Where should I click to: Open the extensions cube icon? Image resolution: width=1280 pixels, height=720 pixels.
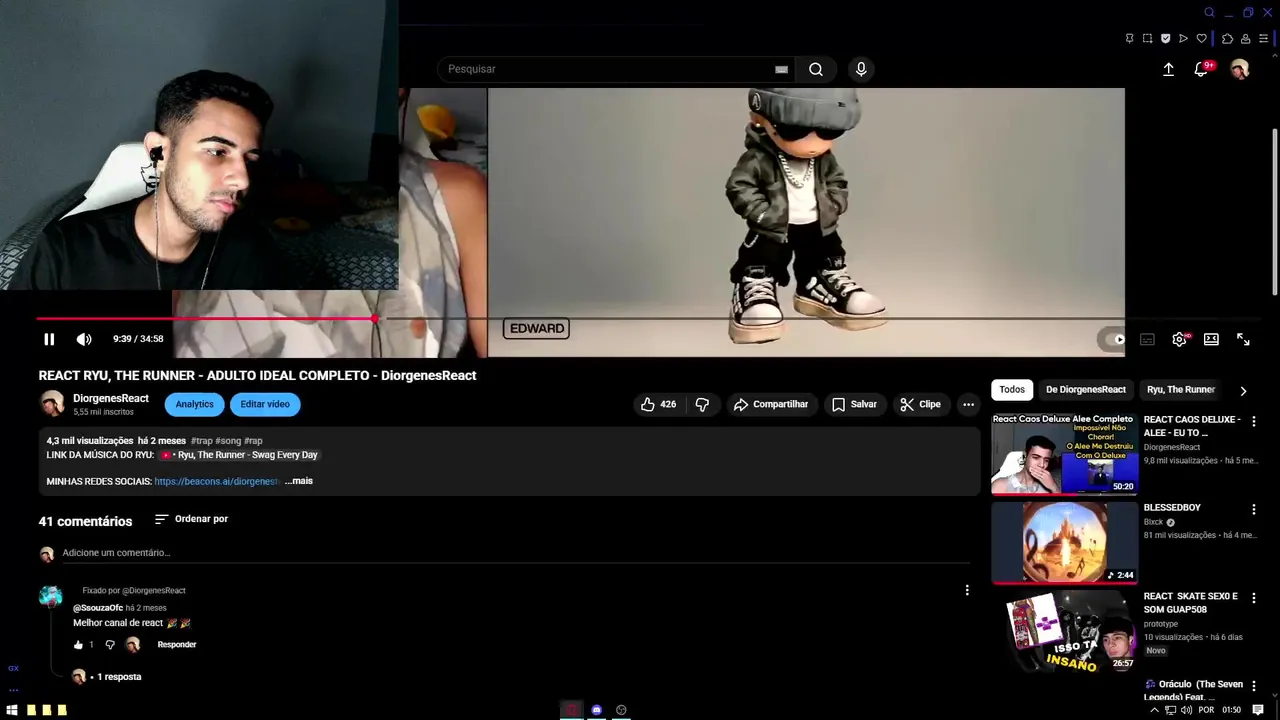point(1227,39)
